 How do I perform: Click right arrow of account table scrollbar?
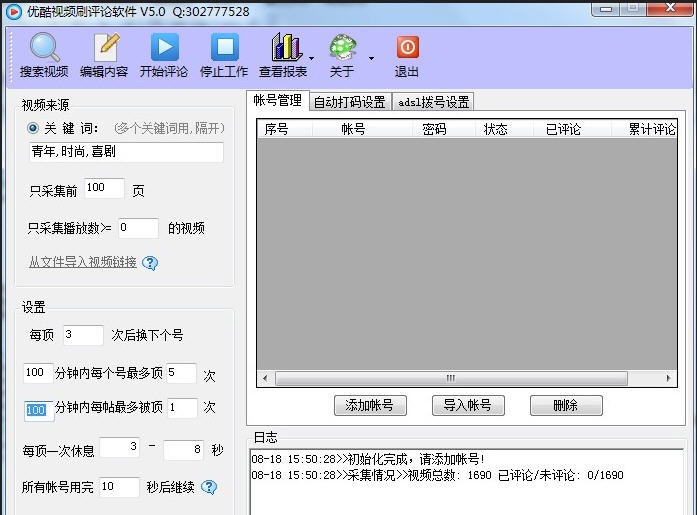pos(668,379)
